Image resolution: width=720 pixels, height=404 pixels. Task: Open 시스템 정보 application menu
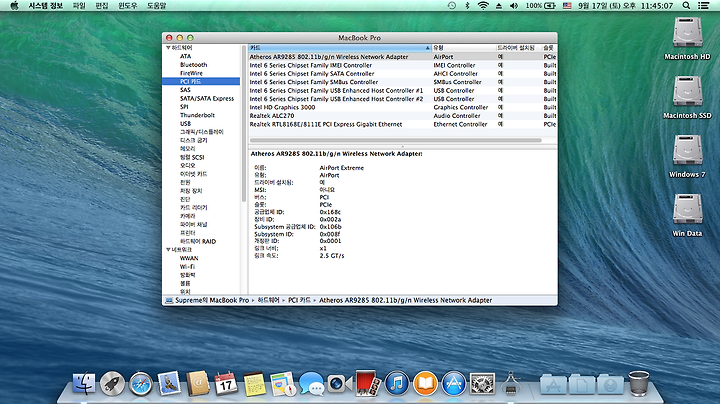click(x=45, y=6)
